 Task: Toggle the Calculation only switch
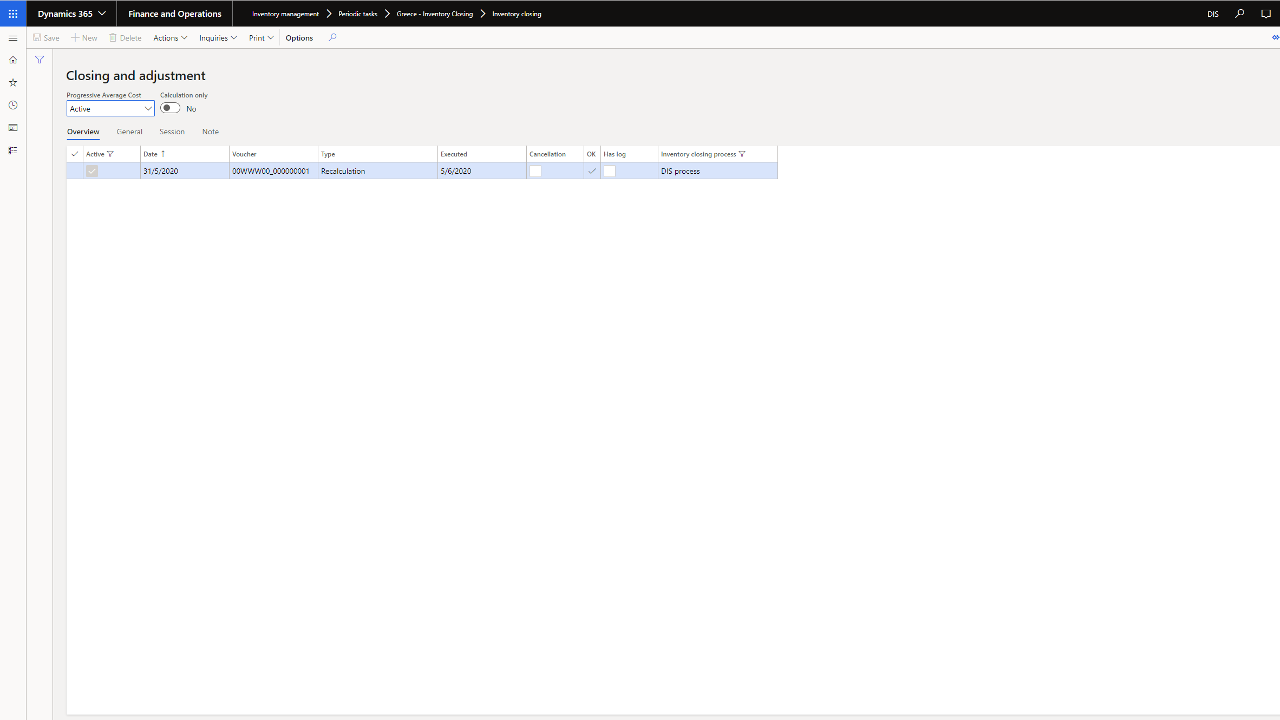click(170, 108)
